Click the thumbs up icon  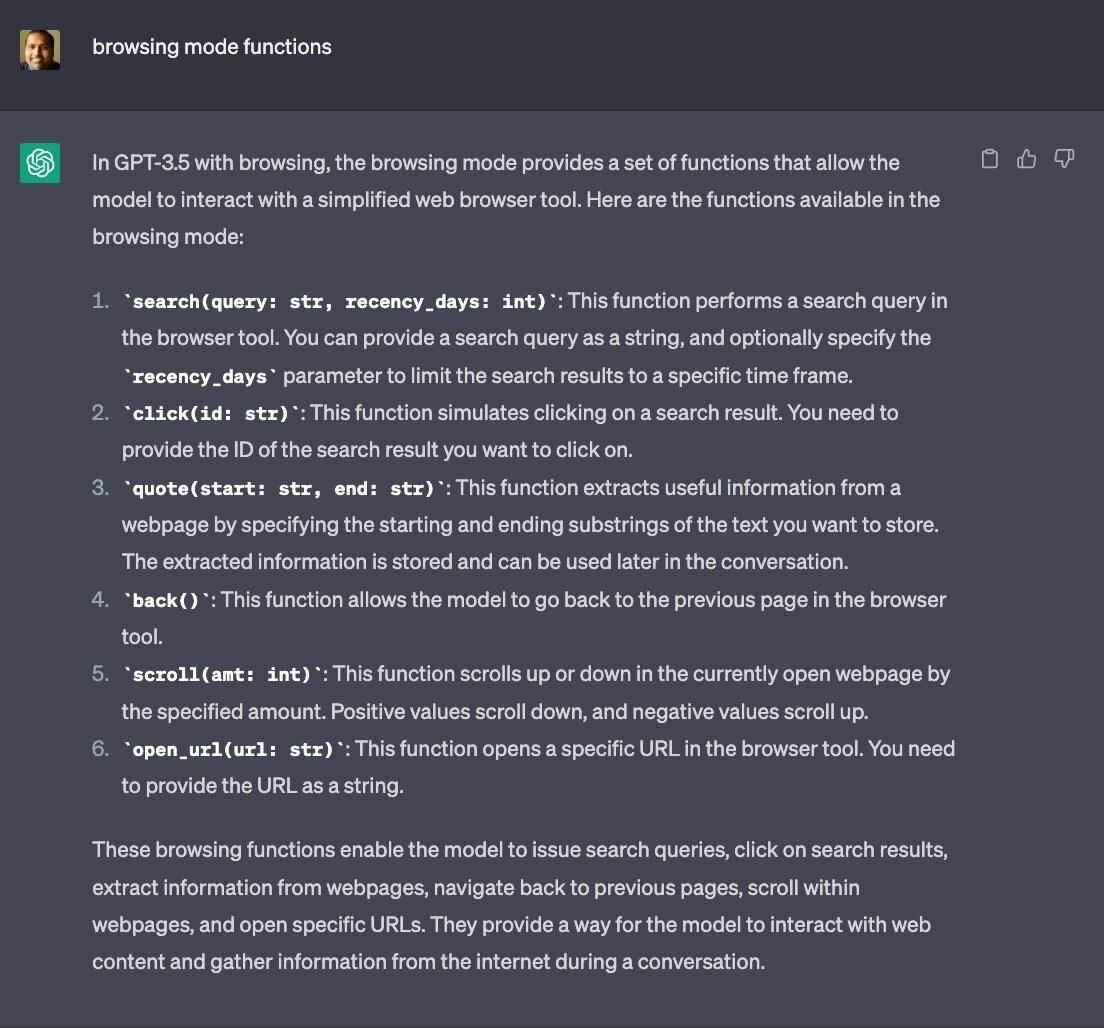pos(1027,159)
